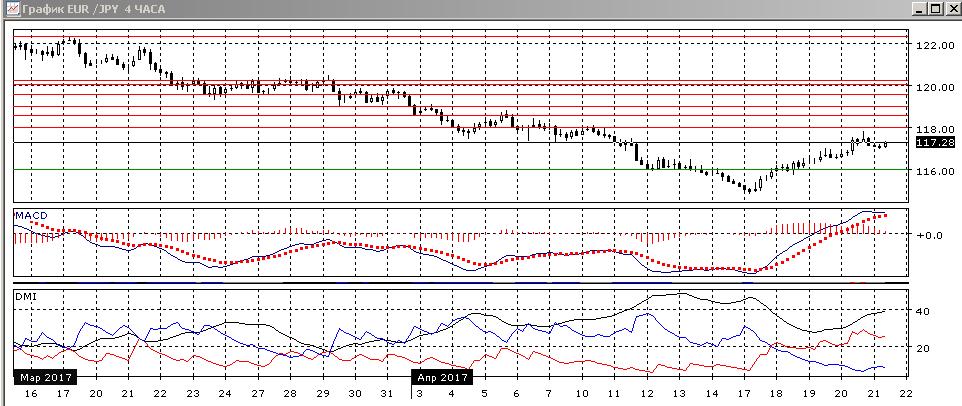Click date label 24 on time axis
The image size is (962, 406).
pyautogui.click(x=225, y=393)
